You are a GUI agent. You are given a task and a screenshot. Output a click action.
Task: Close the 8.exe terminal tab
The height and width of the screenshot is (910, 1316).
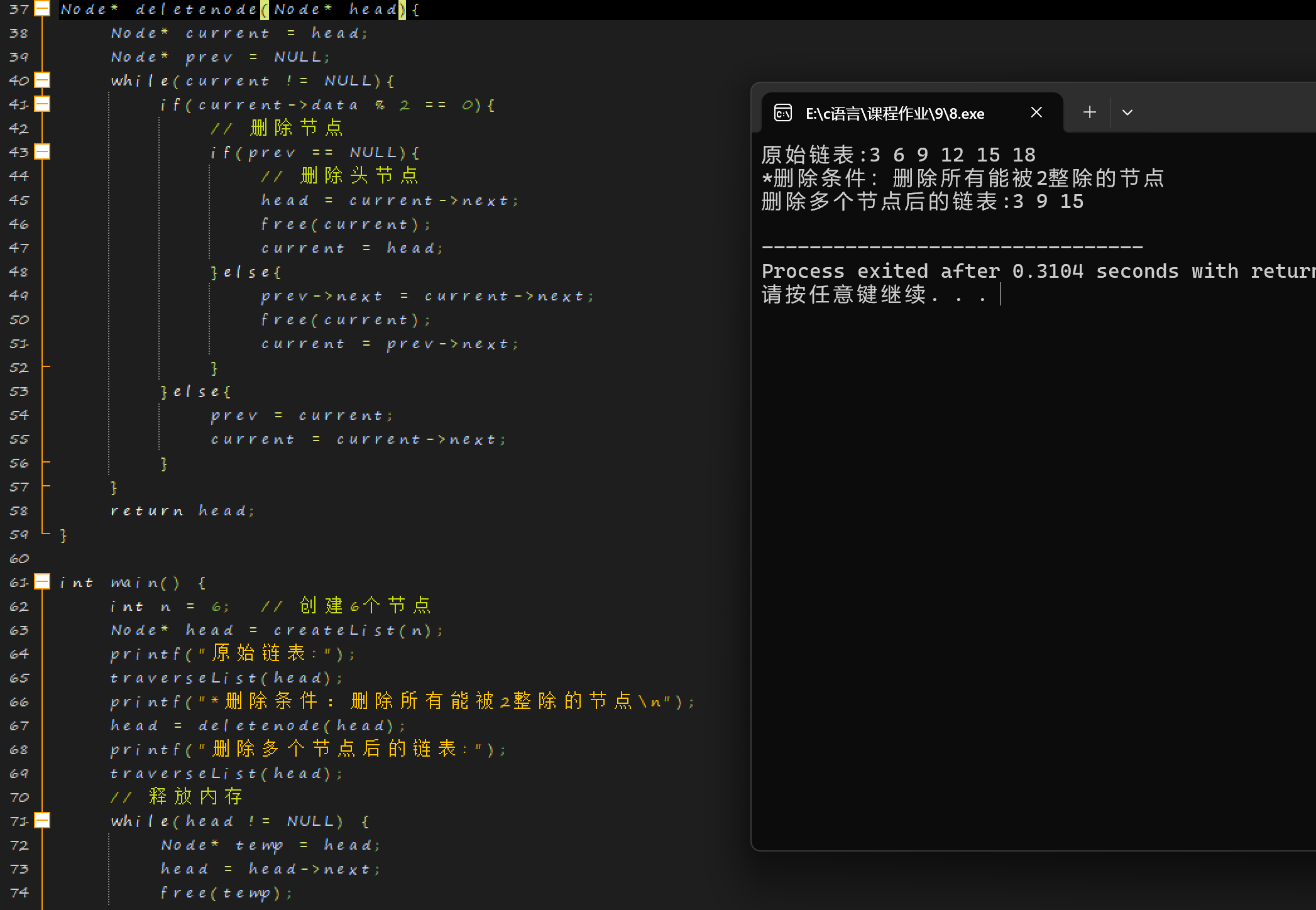(1036, 112)
